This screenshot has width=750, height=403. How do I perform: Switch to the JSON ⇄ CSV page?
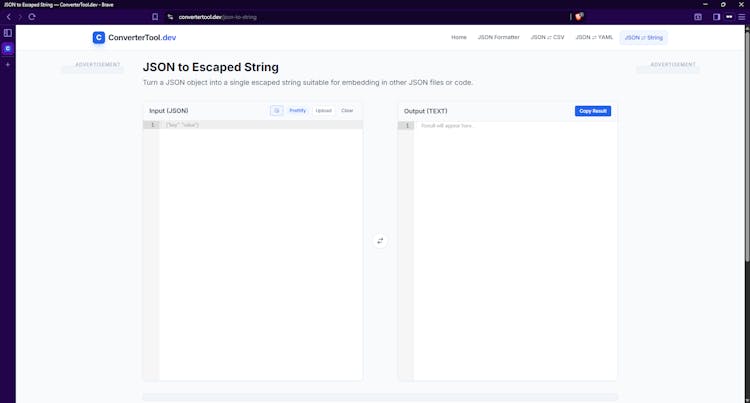coord(547,37)
